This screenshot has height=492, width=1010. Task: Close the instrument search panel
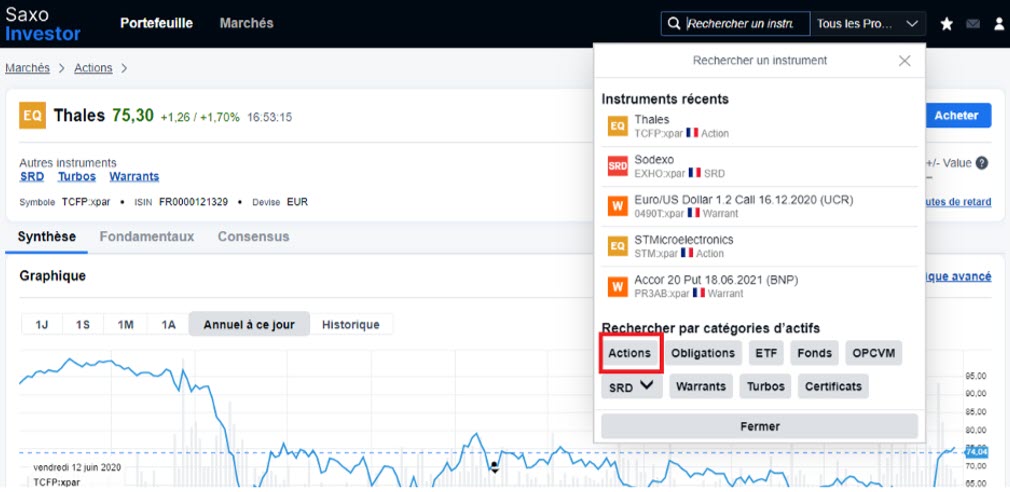[x=904, y=61]
